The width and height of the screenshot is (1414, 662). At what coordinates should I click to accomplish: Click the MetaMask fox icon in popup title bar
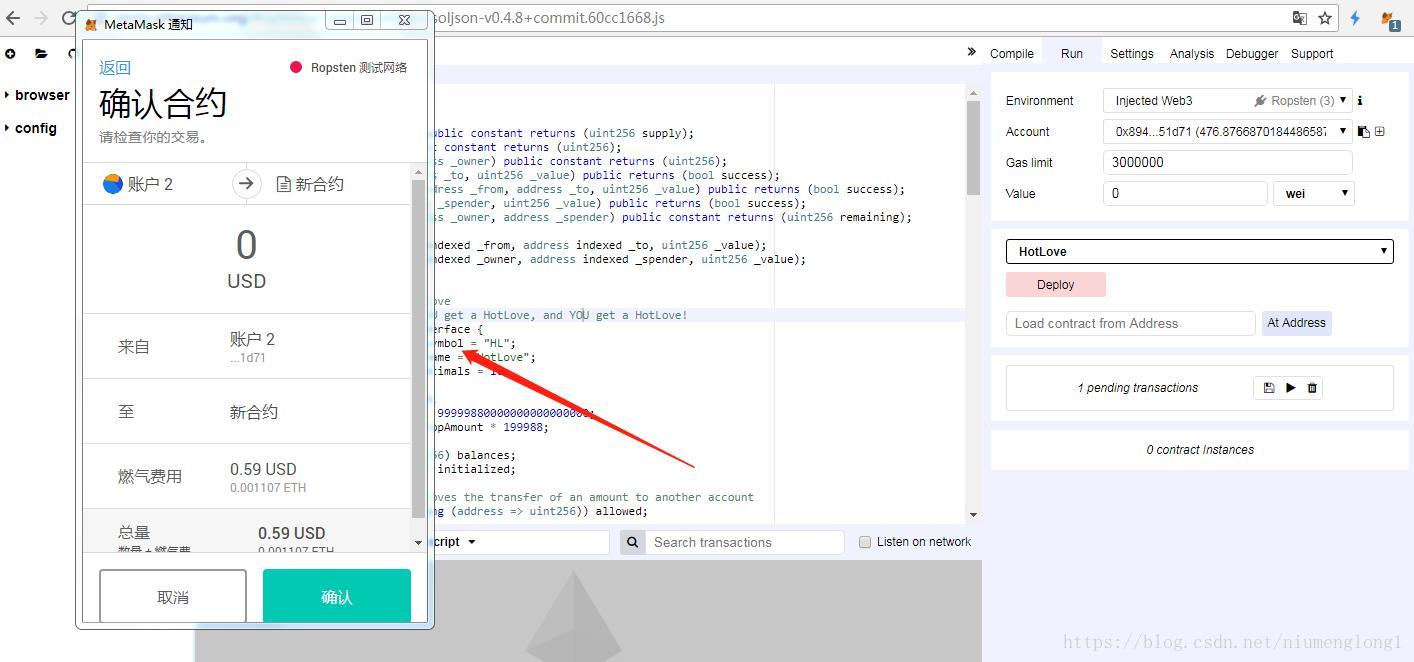(x=91, y=24)
